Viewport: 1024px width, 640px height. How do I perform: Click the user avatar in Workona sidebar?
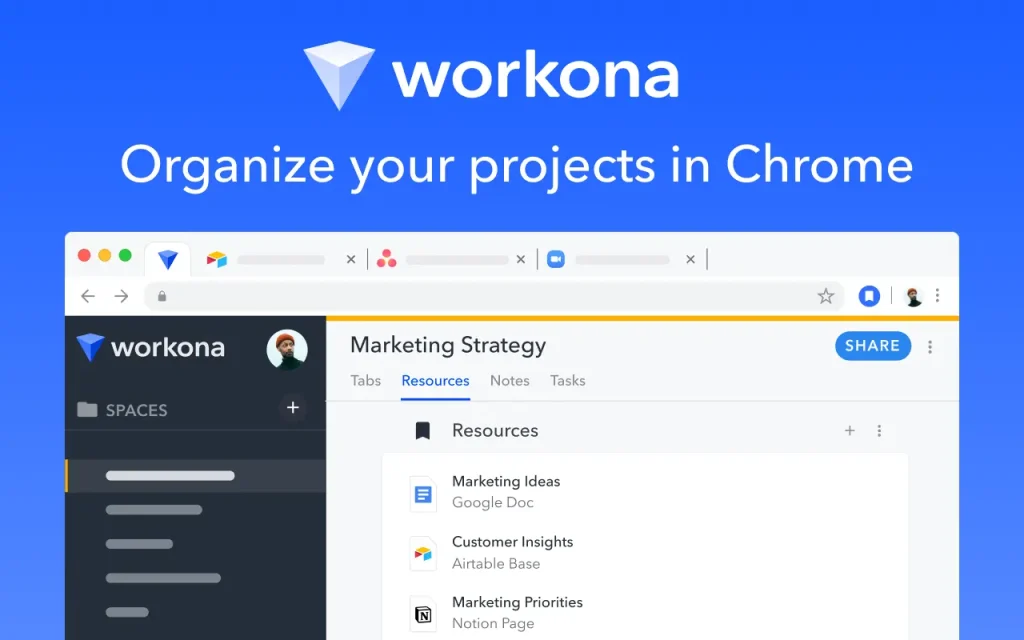click(287, 349)
